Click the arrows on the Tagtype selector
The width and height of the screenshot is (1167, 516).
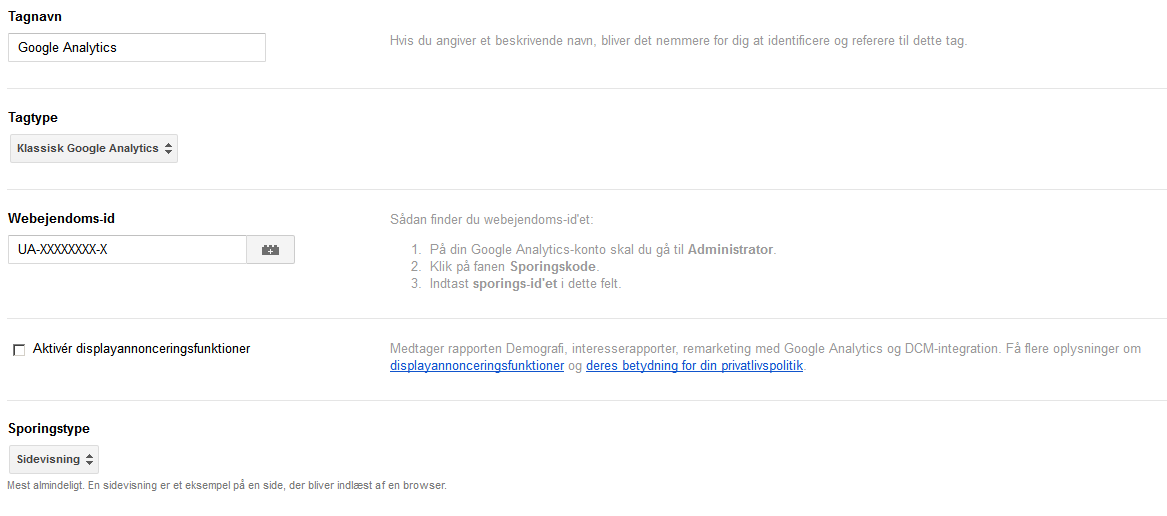click(x=169, y=148)
